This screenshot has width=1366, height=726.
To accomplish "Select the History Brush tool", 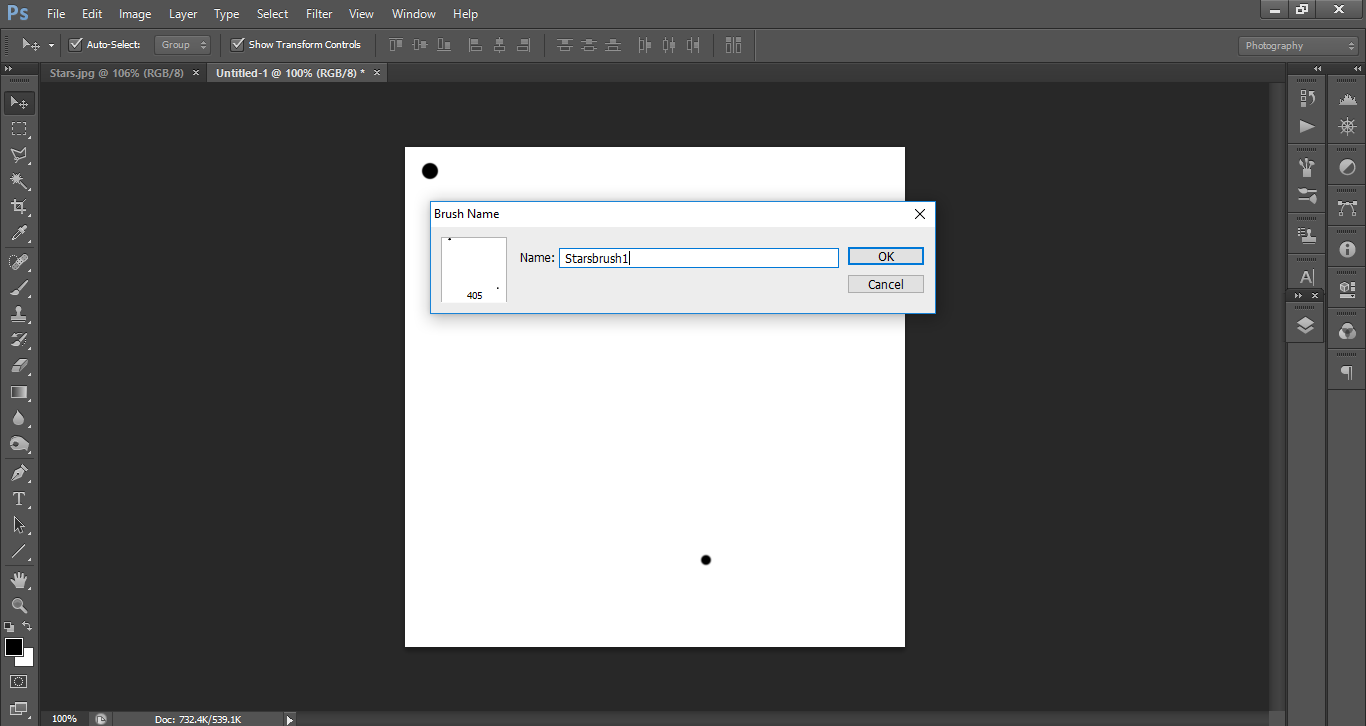I will pos(19,340).
